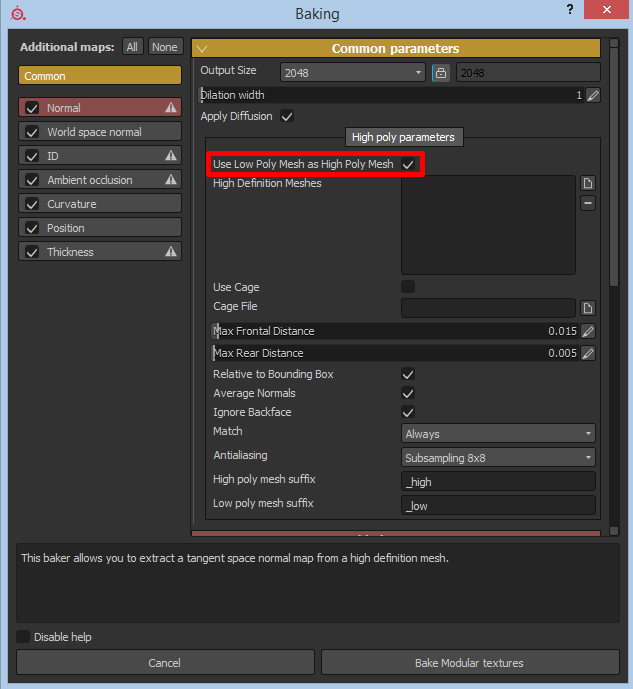Click the lock icon beside Output Size
This screenshot has height=689, width=633.
[x=440, y=73]
